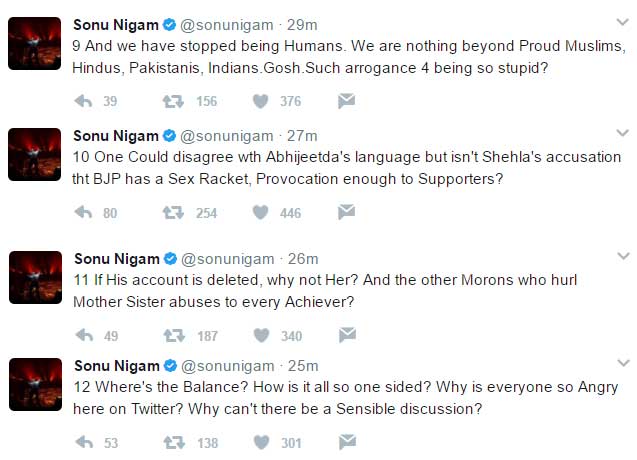The width and height of the screenshot is (637, 460).
Task: Open the 29m timestamp link
Action: point(300,23)
